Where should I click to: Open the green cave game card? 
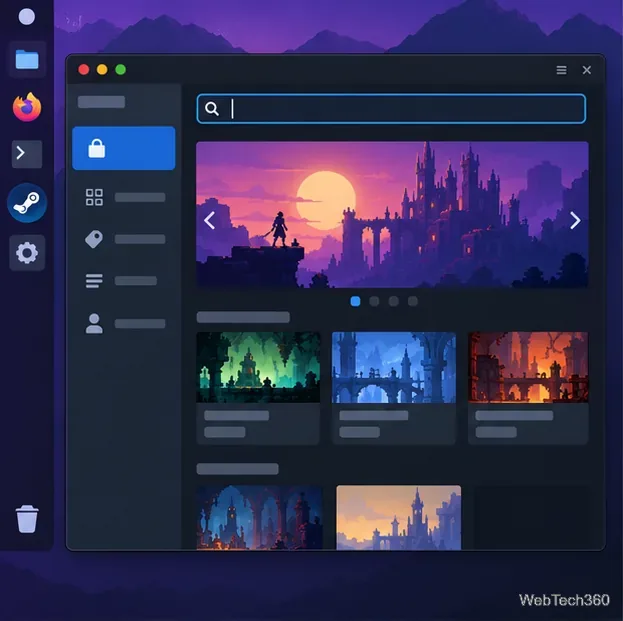(x=258, y=388)
